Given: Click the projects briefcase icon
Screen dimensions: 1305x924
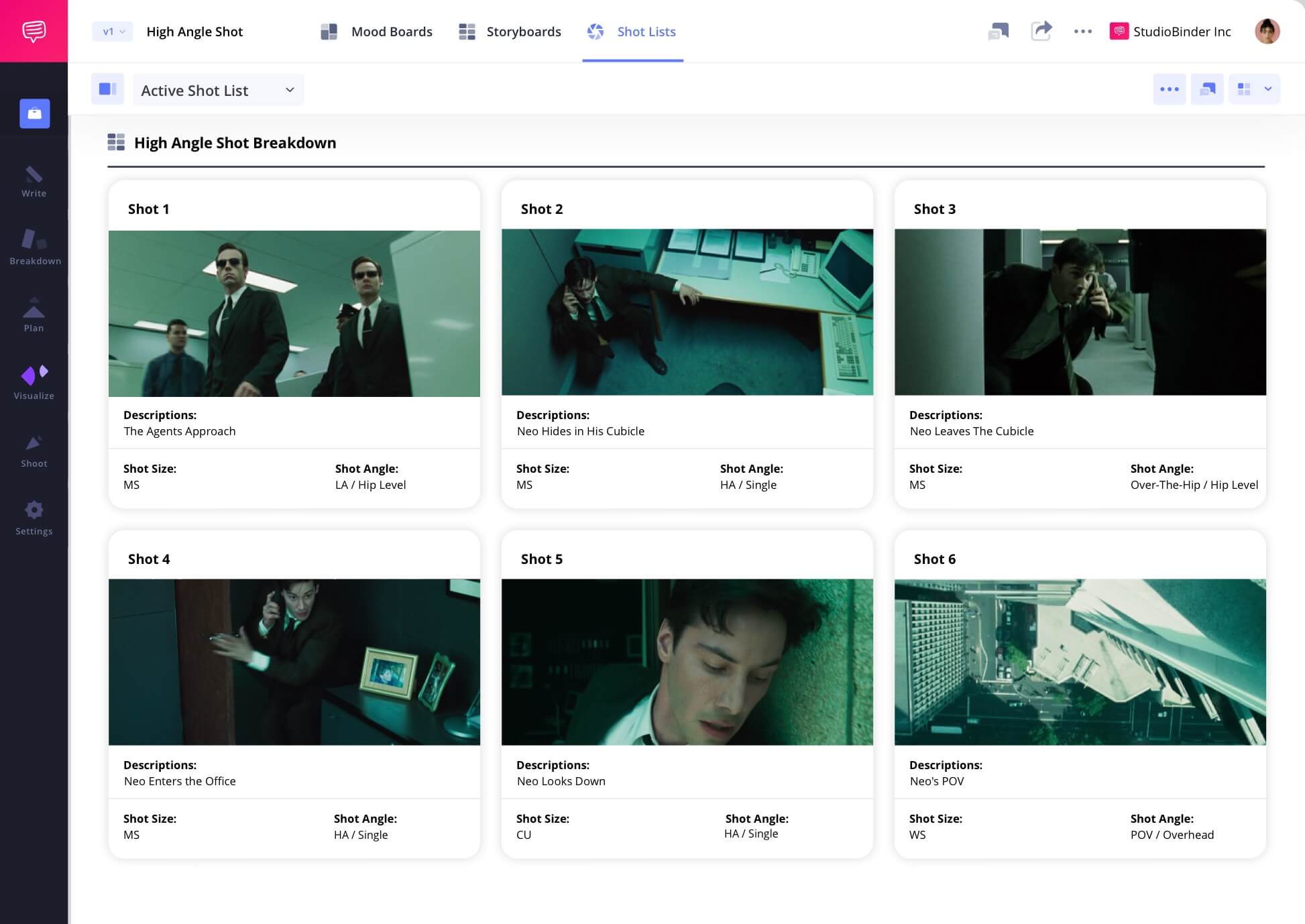Looking at the screenshot, I should click(x=35, y=113).
